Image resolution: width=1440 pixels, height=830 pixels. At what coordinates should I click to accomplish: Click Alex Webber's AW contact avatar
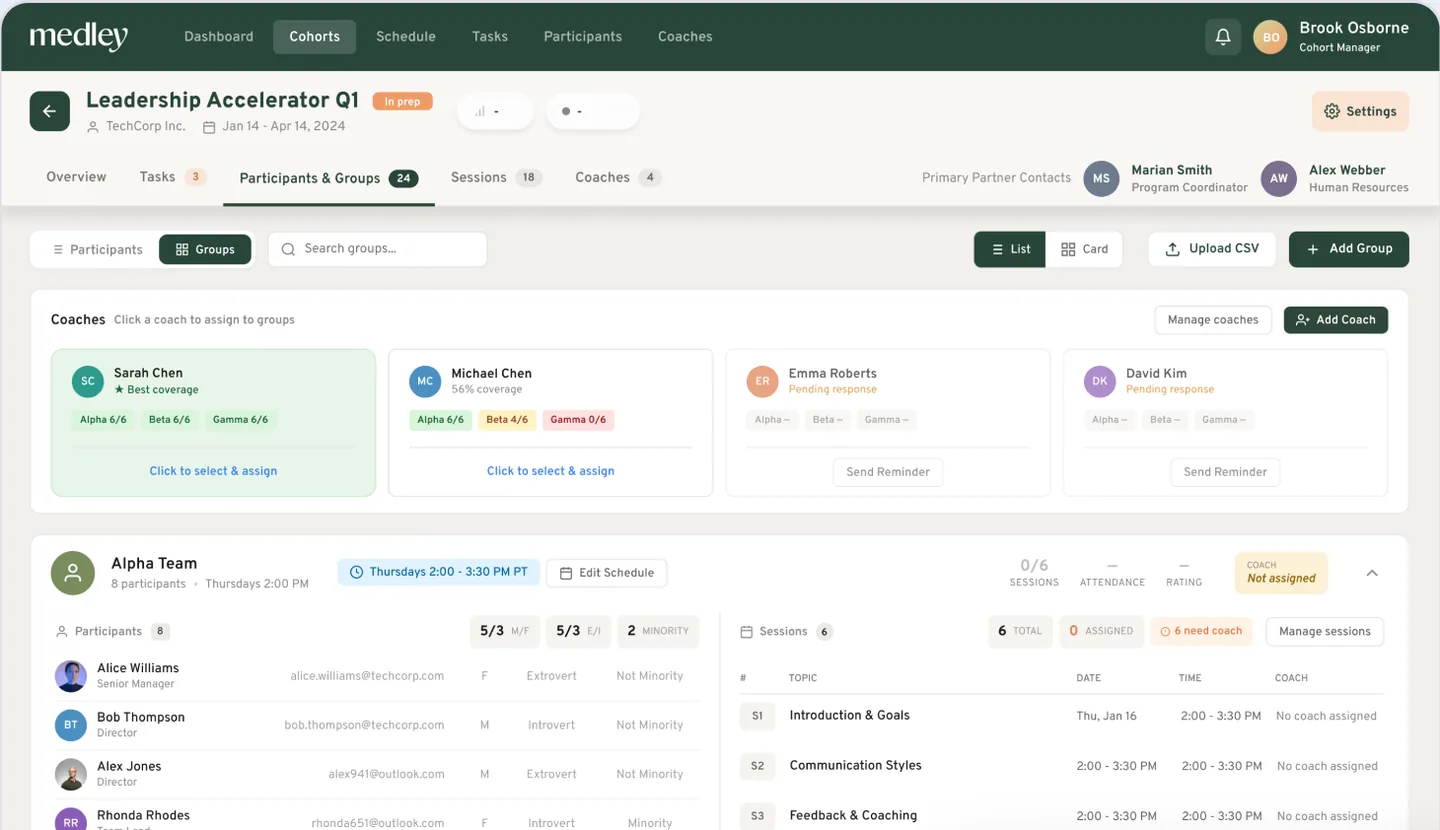(1279, 178)
